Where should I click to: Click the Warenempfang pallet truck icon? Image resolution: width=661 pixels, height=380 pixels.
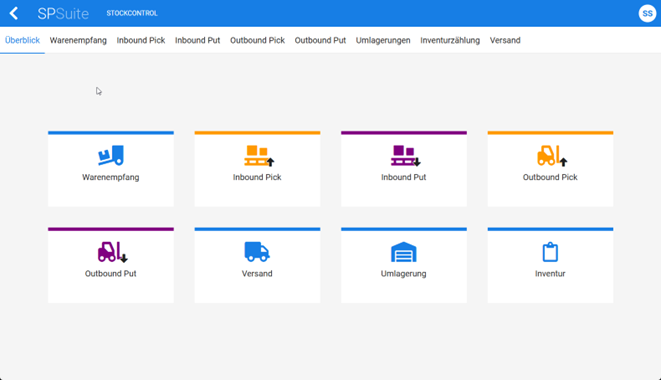pos(111,155)
